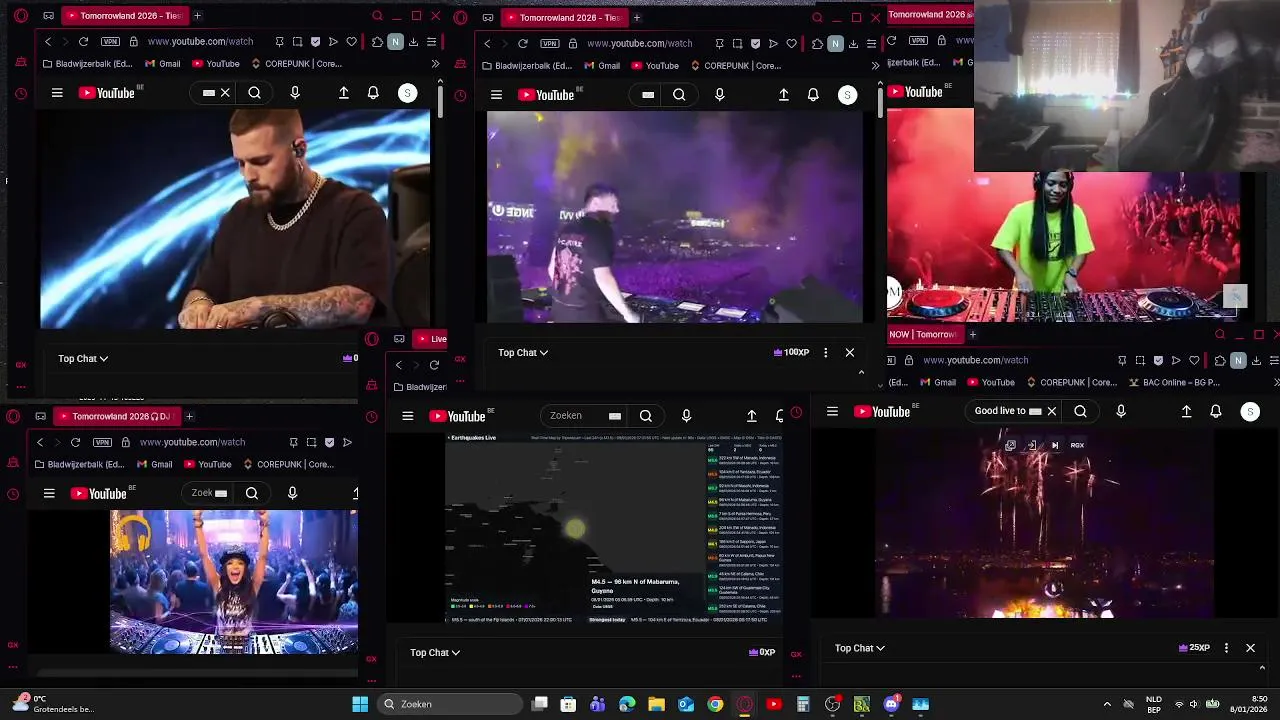This screenshot has width=1280, height=720.
Task: Pin the tab using top-left window's pin icon
Action: click(x=280, y=42)
